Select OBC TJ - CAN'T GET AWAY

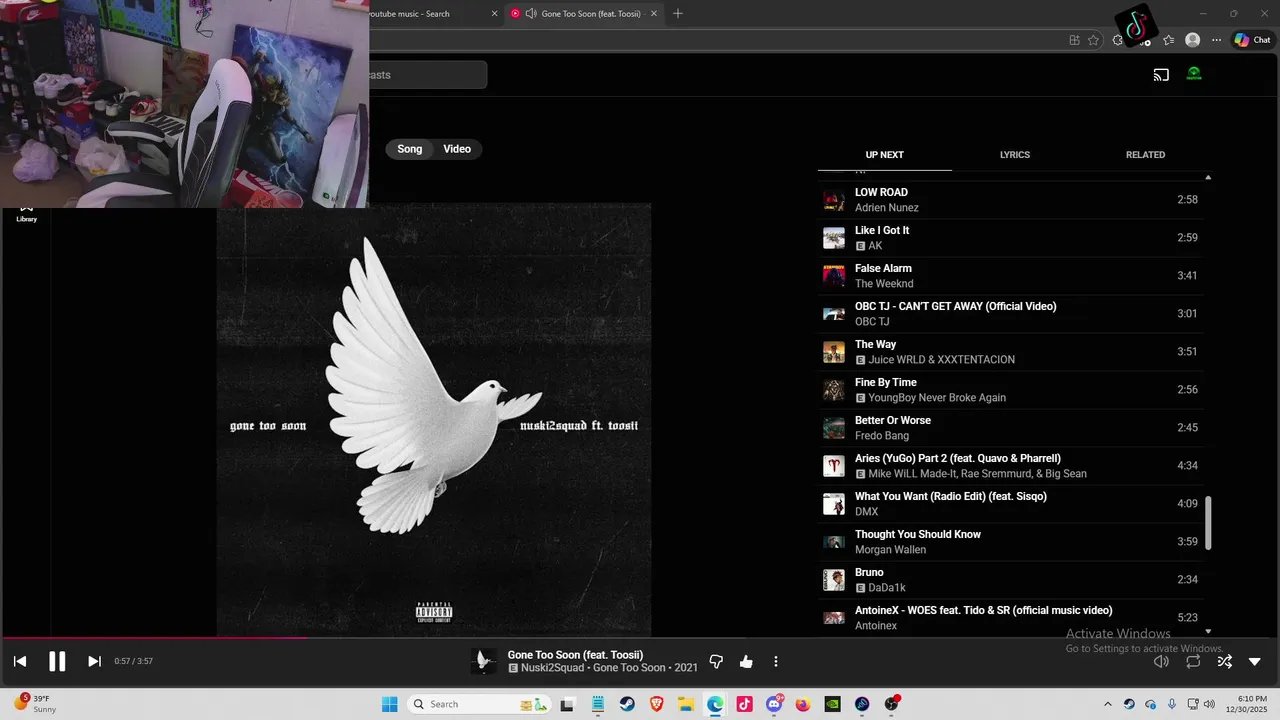[x=1010, y=314]
